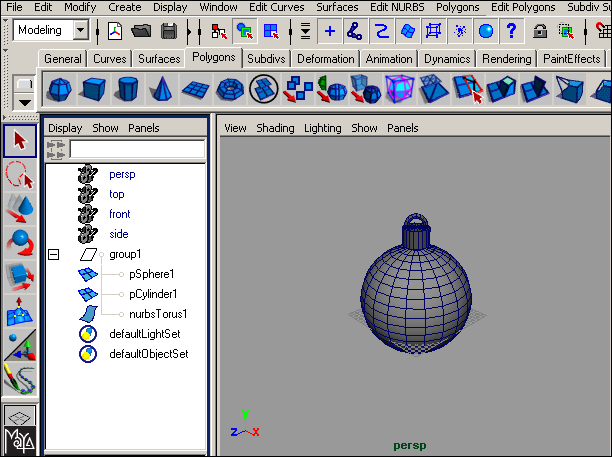Screen dimensions: 612x457
Task: Activate the Lasso select tool
Action: tap(20, 175)
